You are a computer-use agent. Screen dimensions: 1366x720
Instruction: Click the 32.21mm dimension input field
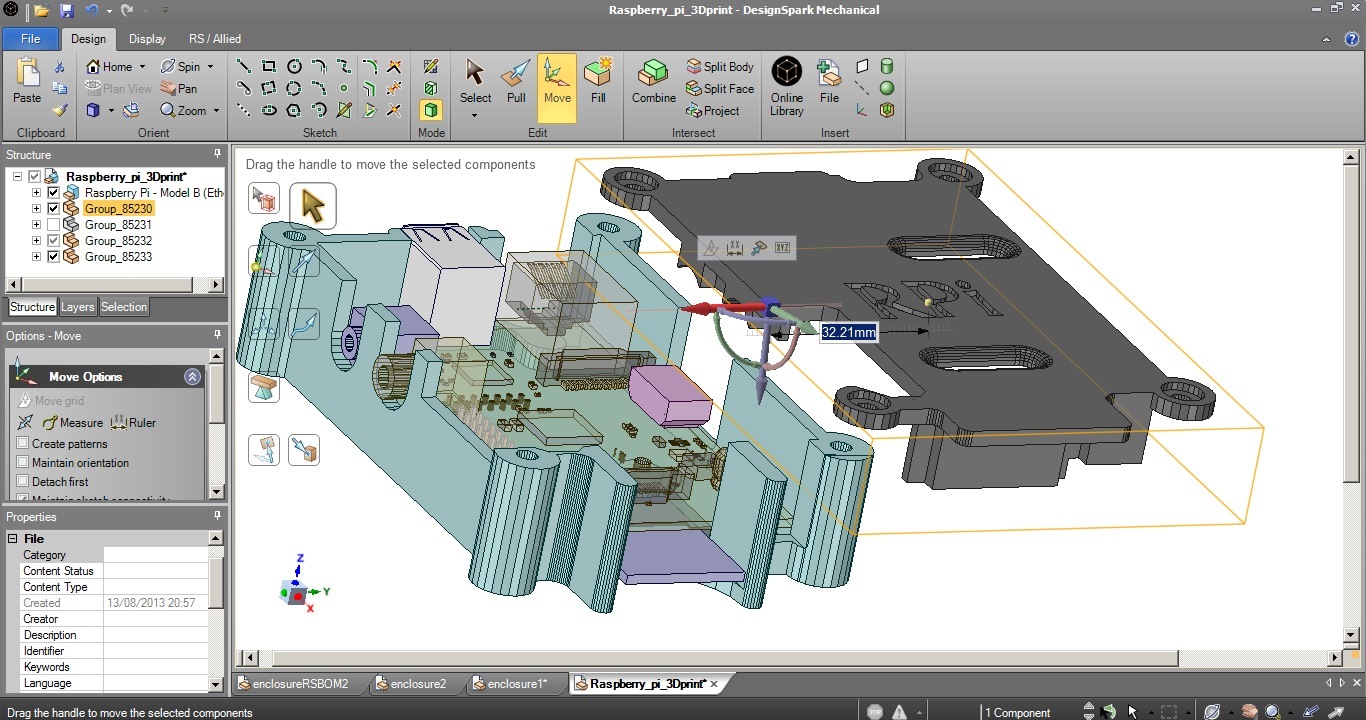[848, 332]
